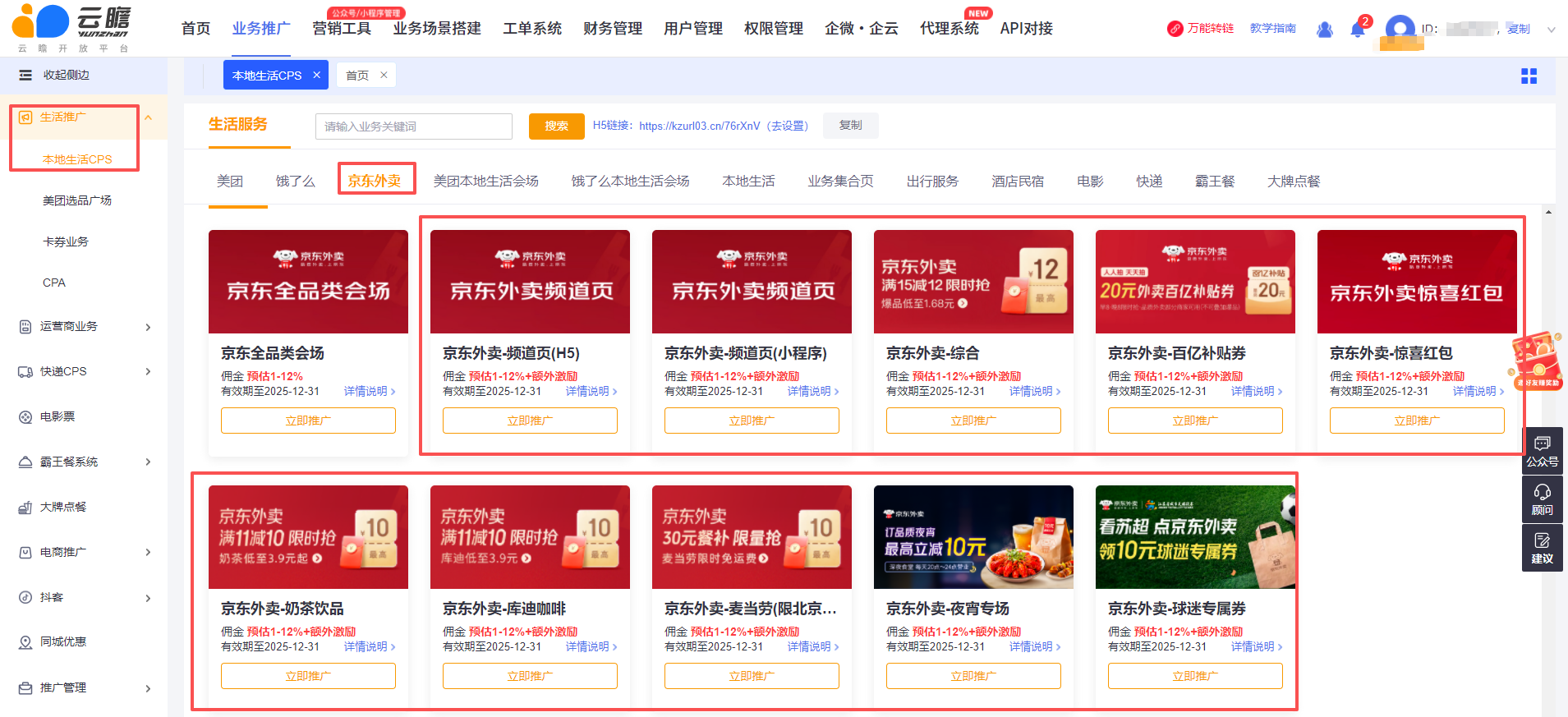1568x717 pixels.
Task: Open 详情说明 for 京东外卖-奶茶饮品
Action: coord(370,646)
